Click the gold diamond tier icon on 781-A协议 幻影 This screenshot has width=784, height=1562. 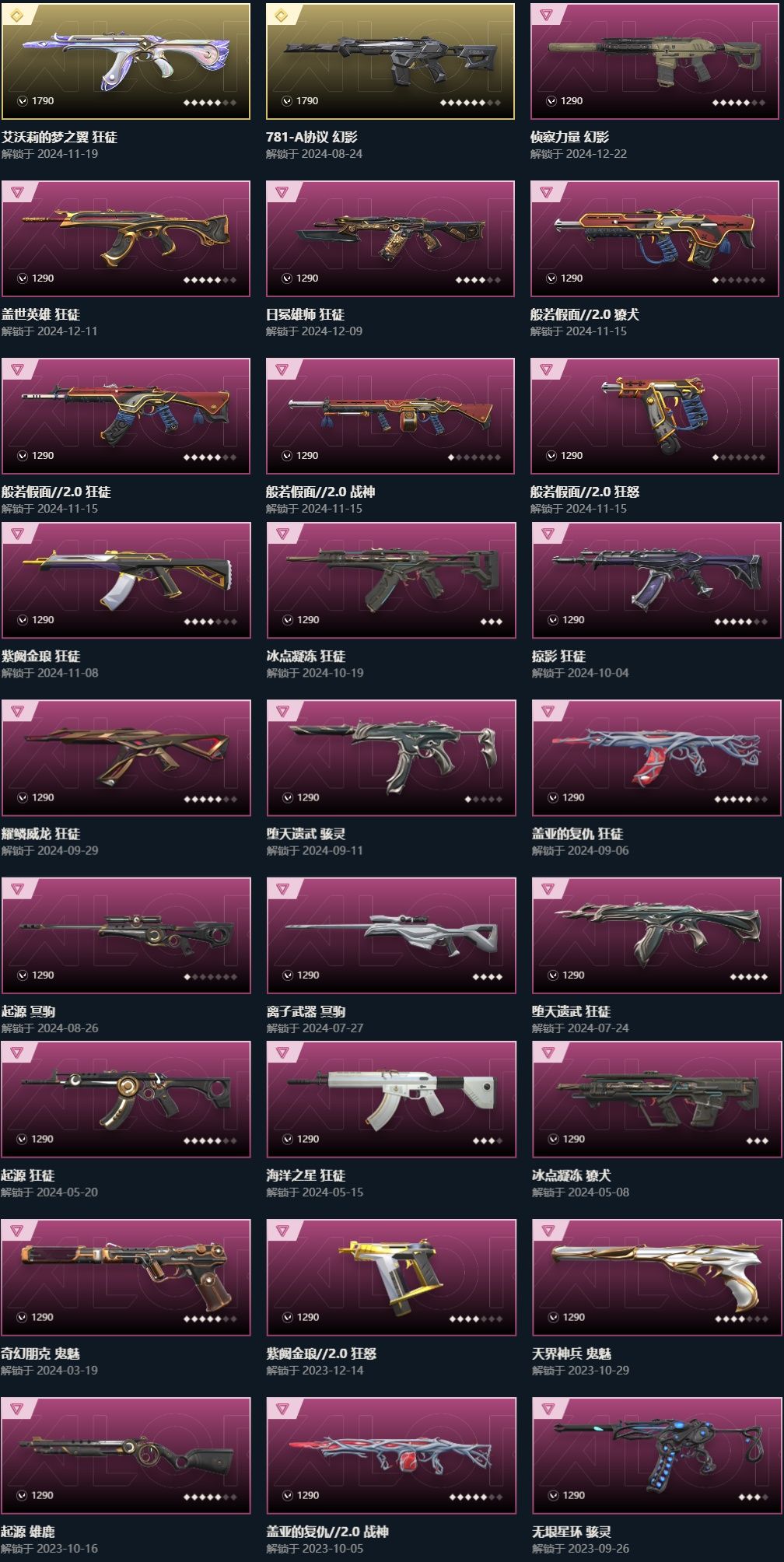click(282, 15)
